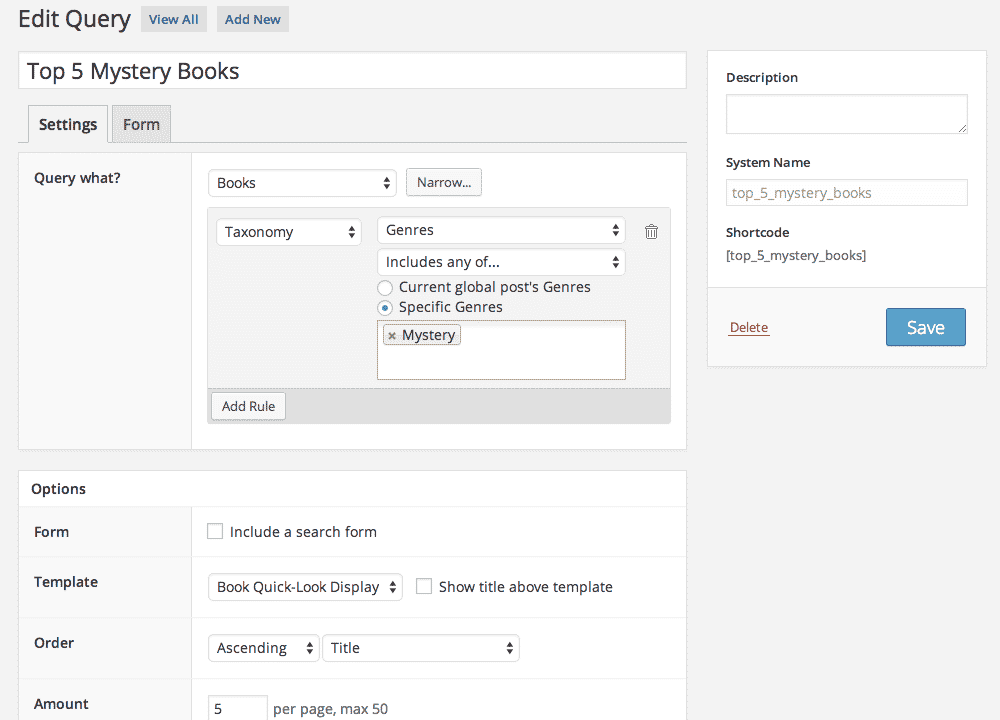Click the Narrow... button
Screen dimensions: 1000x720
444,182
